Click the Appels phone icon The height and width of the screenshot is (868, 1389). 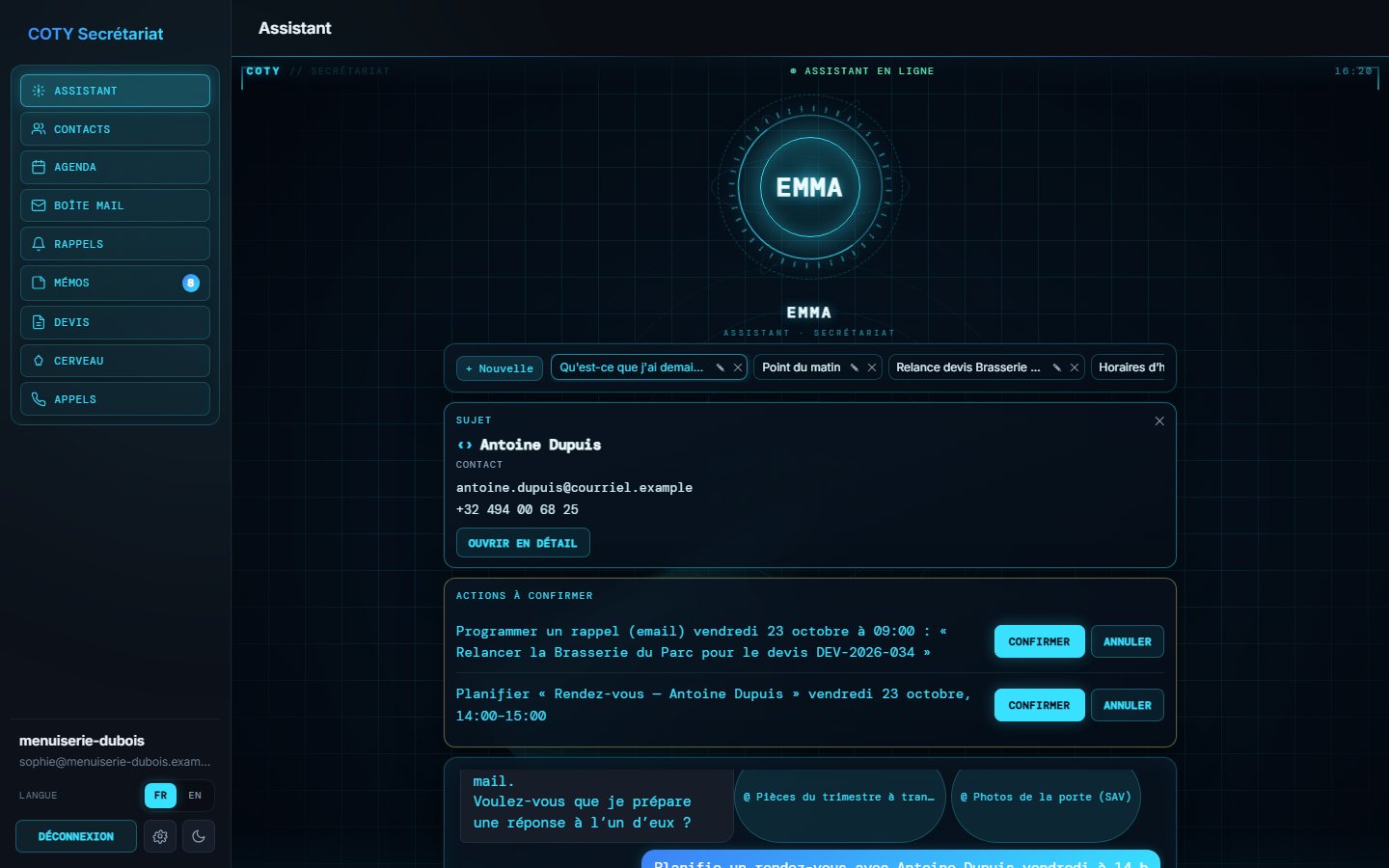coord(39,399)
